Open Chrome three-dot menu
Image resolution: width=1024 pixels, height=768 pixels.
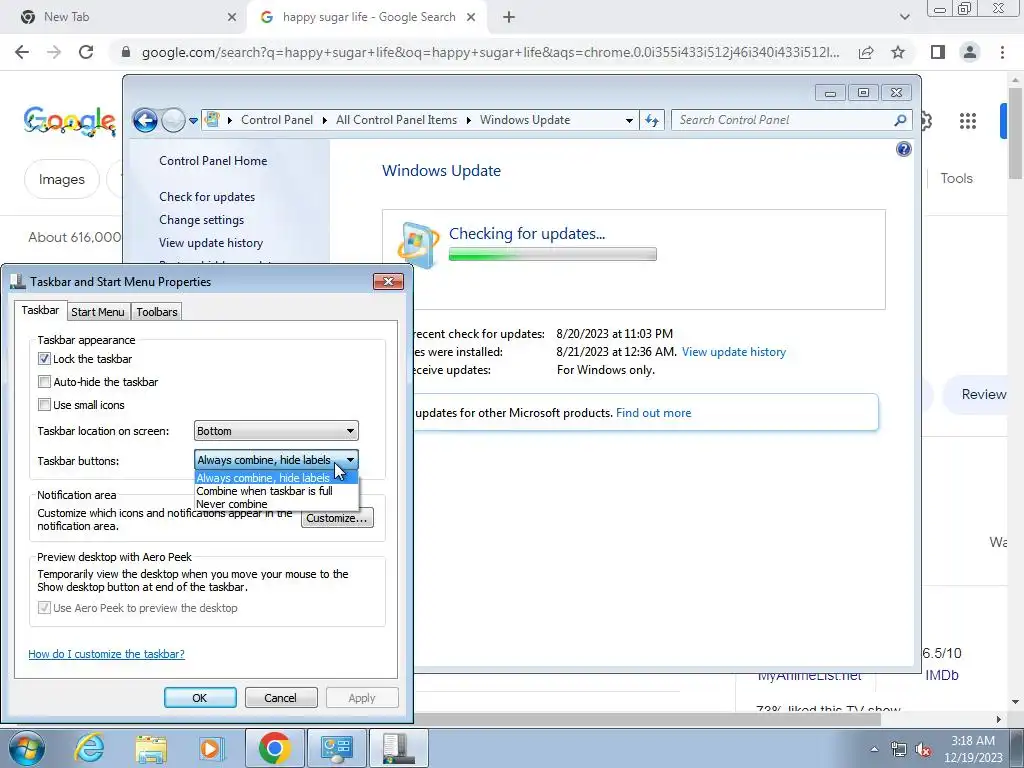click(1002, 52)
